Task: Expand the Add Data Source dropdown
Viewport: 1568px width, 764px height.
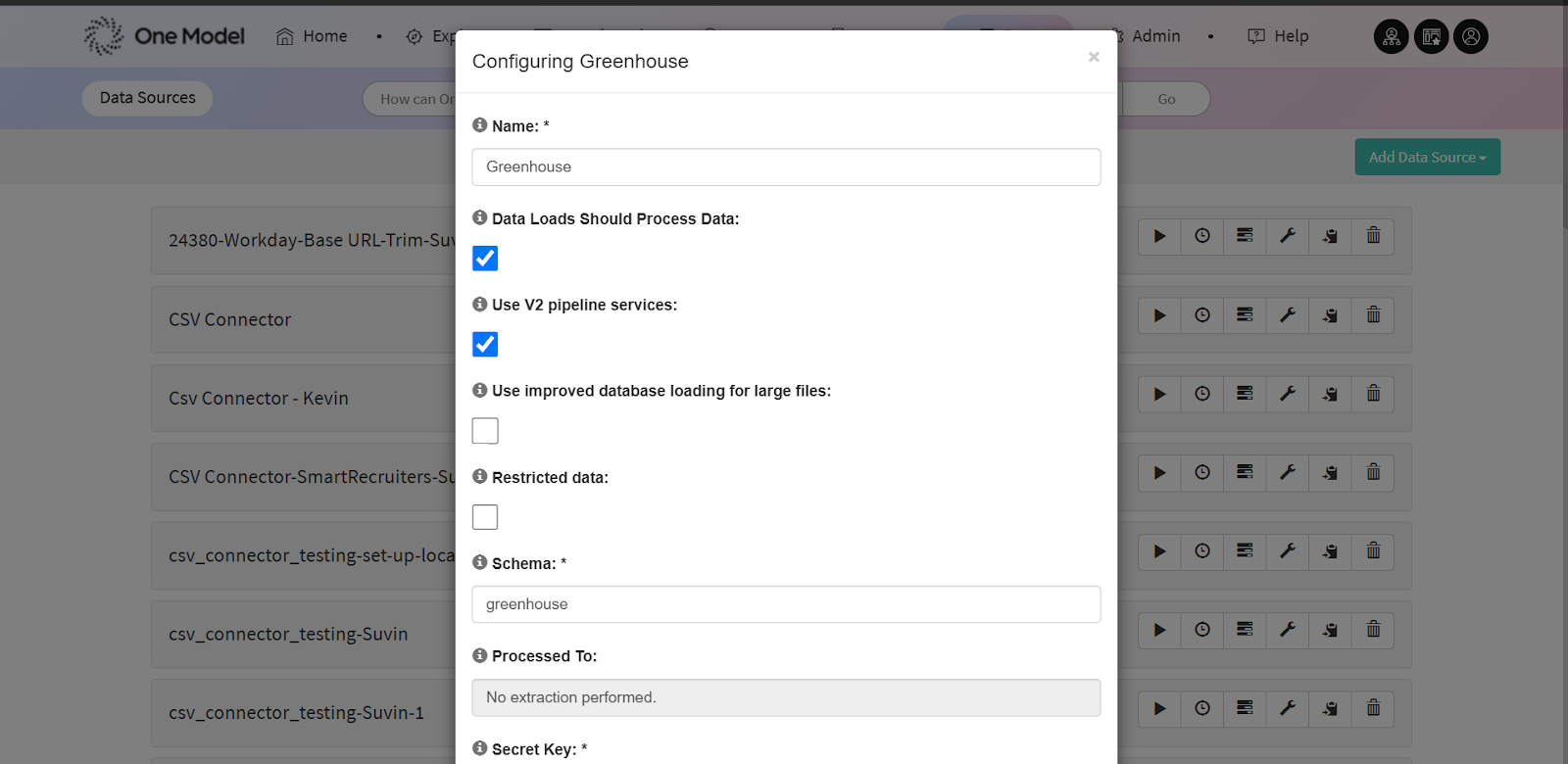Action: (x=1427, y=158)
